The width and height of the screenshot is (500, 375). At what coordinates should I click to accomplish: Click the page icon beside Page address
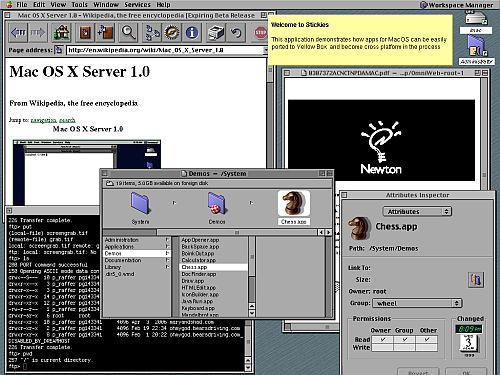59,50
